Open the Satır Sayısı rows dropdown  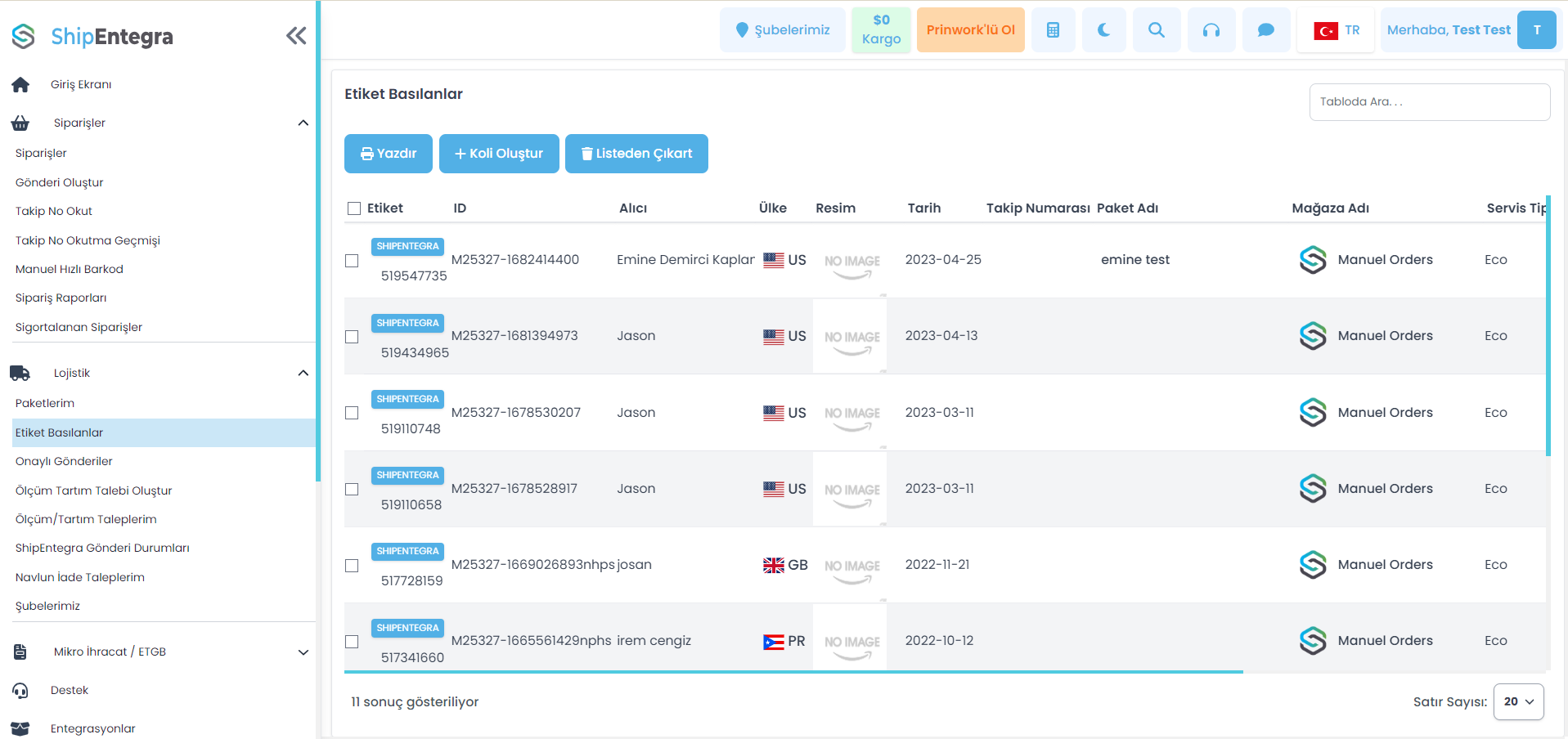[x=1518, y=701]
